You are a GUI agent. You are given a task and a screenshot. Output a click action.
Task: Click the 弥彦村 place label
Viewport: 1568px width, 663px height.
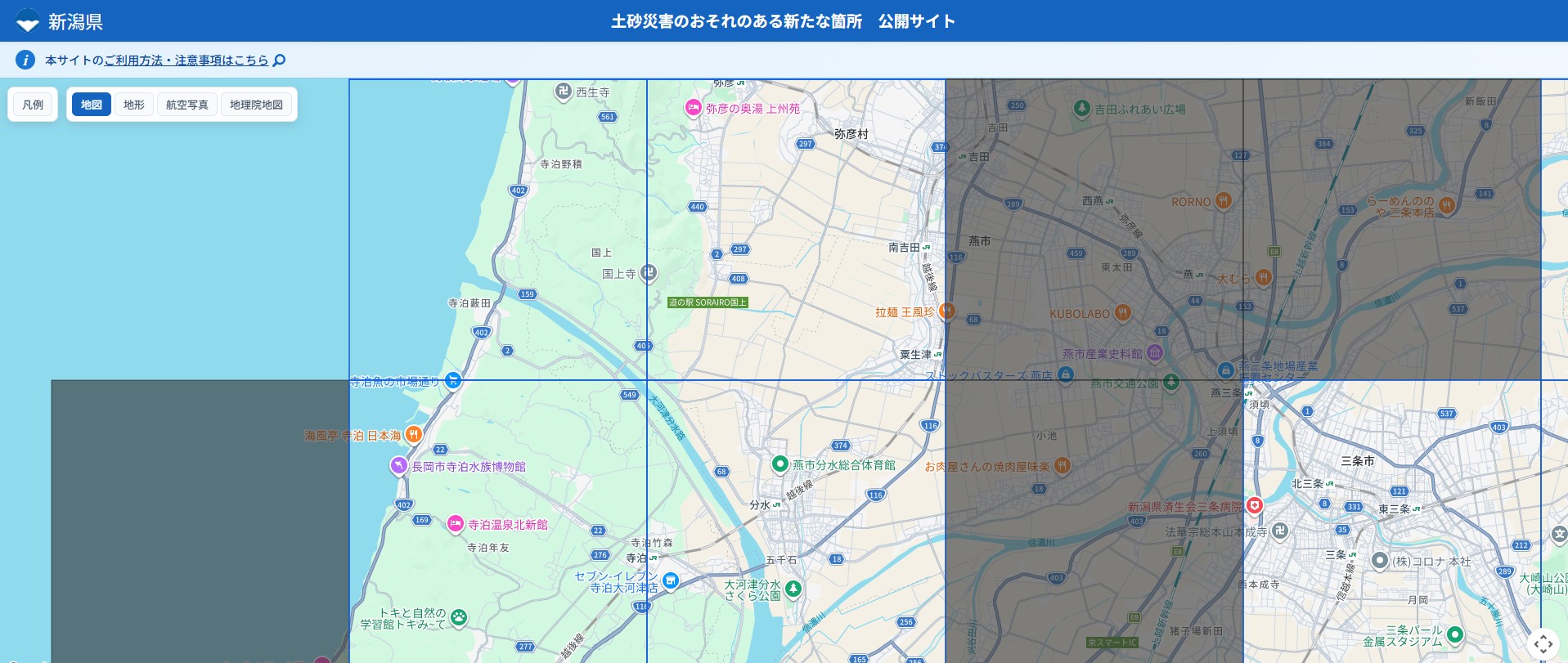[x=851, y=134]
